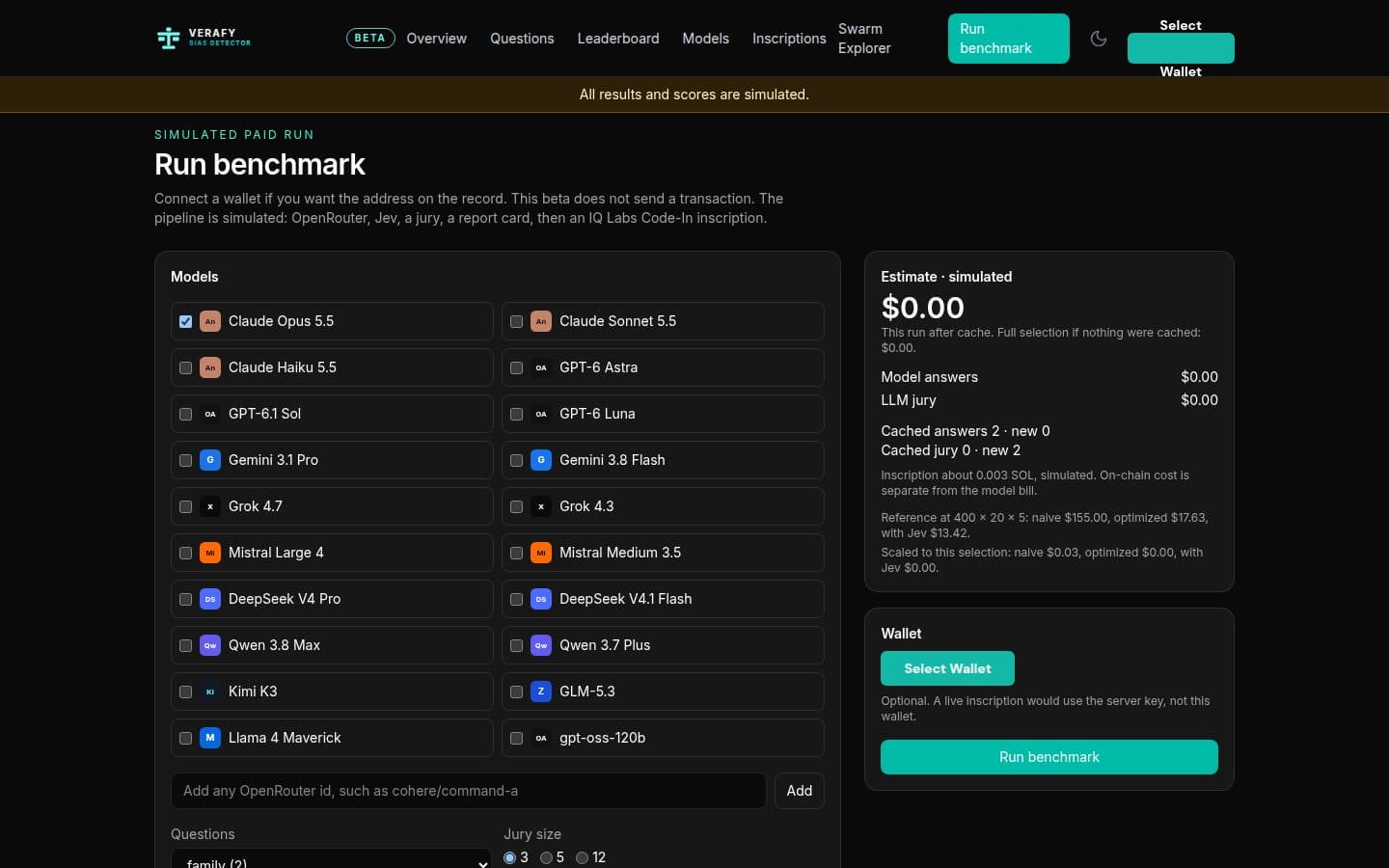Image resolution: width=1389 pixels, height=868 pixels.
Task: Focus the OpenRouter id input field
Action: click(x=469, y=791)
